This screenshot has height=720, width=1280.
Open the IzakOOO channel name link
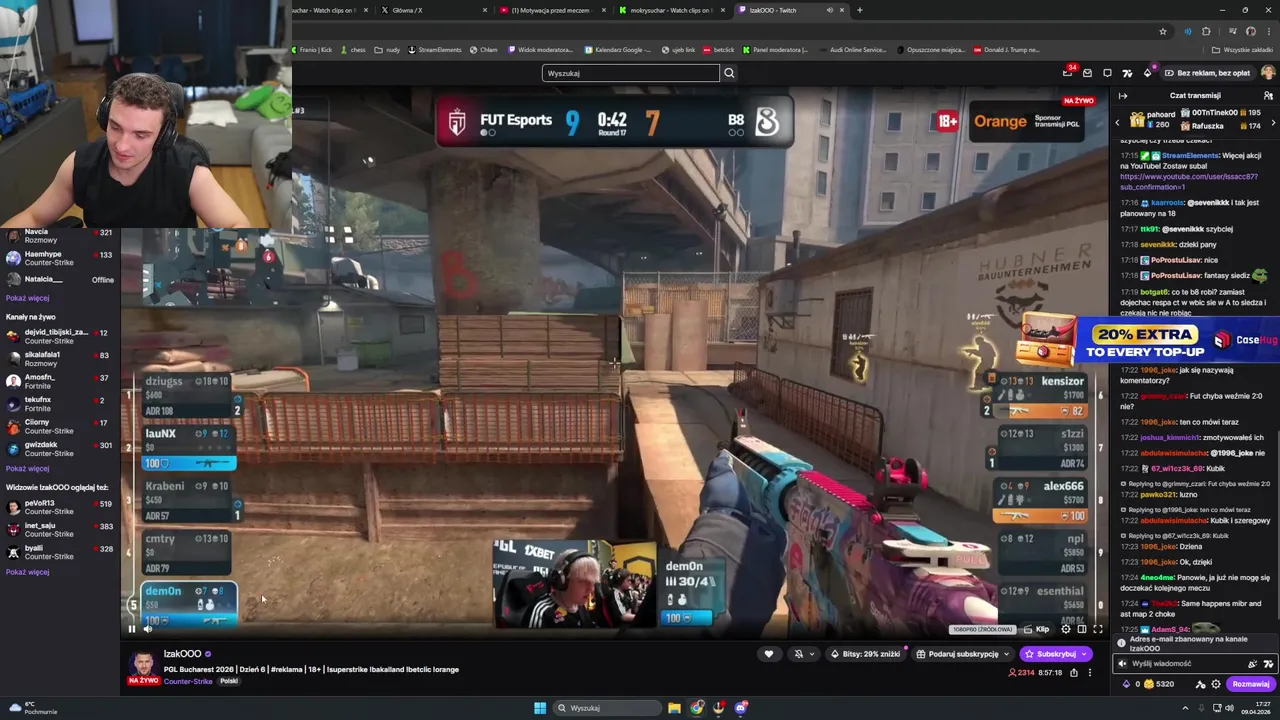pyautogui.click(x=182, y=654)
